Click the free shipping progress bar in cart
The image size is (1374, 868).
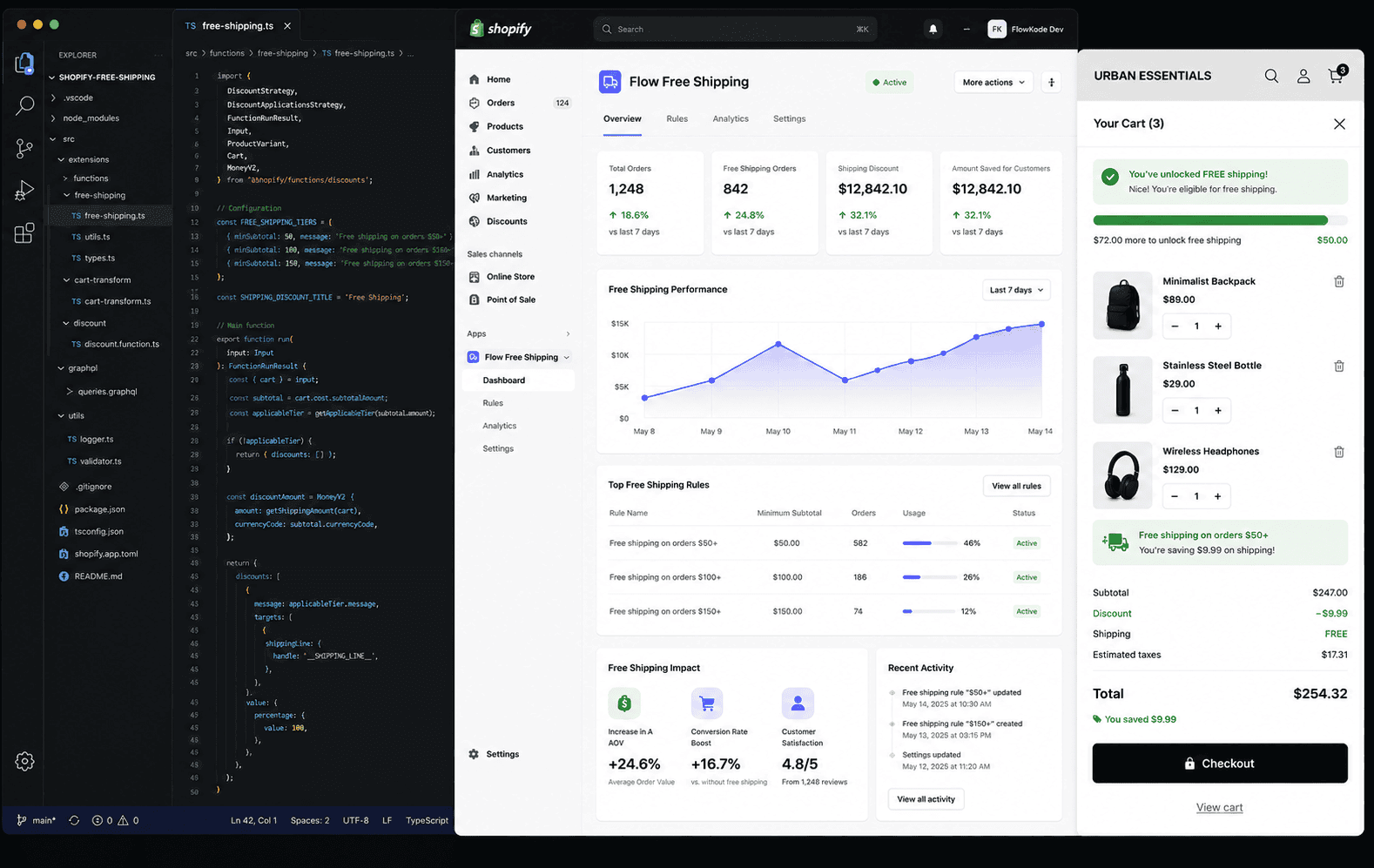(1220, 220)
